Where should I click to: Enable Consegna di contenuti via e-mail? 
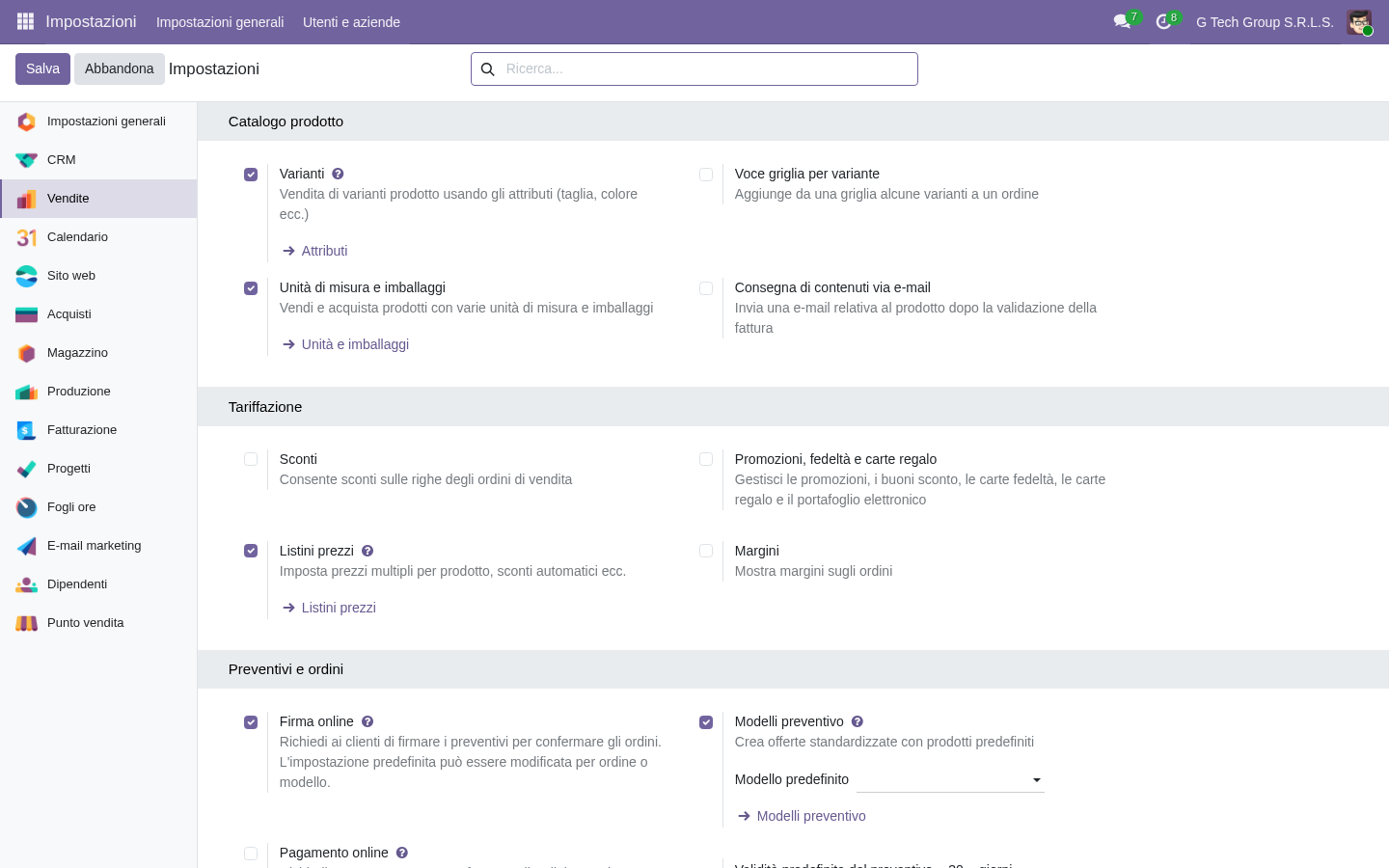(x=706, y=288)
